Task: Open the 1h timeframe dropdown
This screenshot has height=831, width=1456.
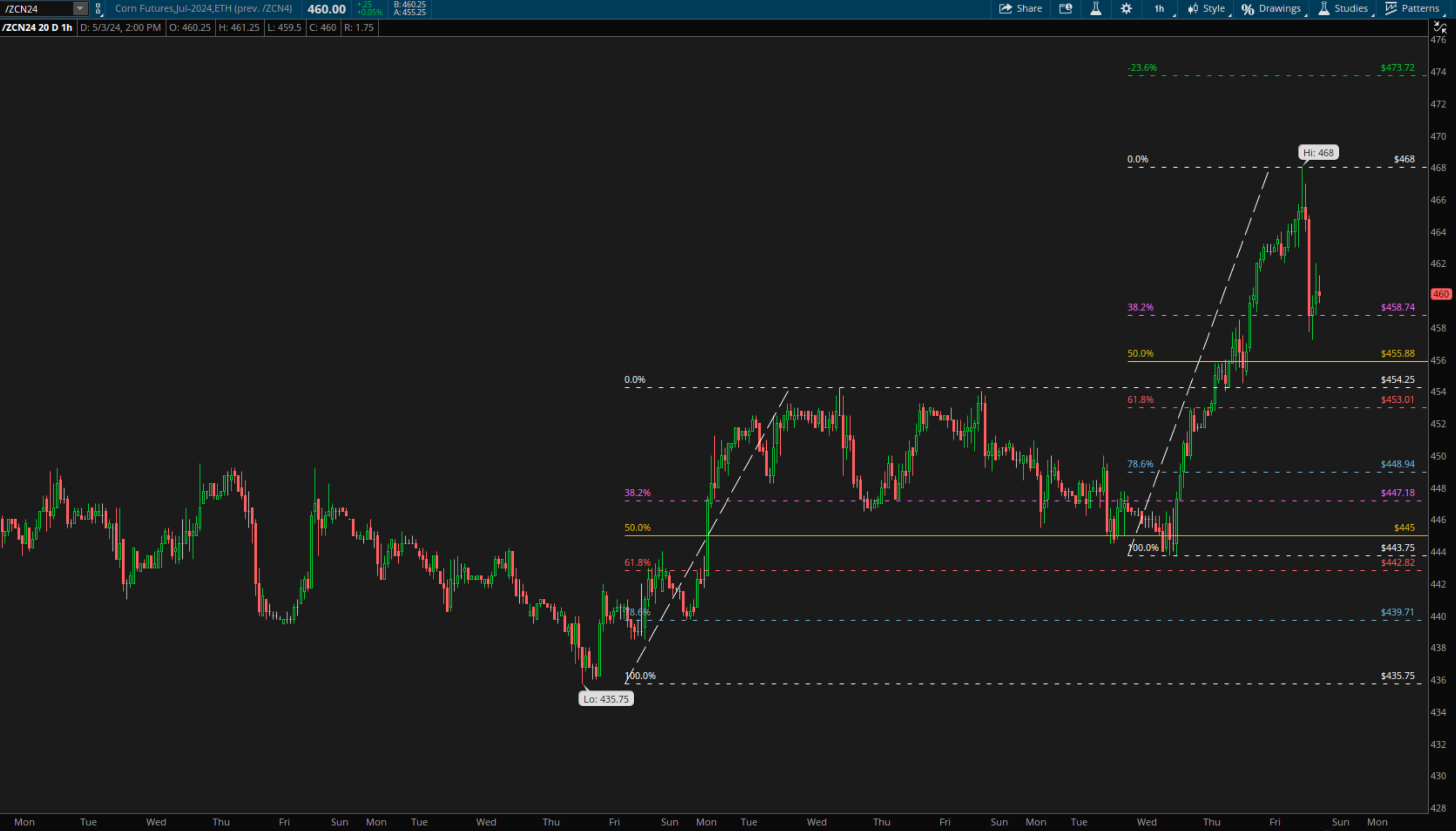Action: click(x=1160, y=9)
